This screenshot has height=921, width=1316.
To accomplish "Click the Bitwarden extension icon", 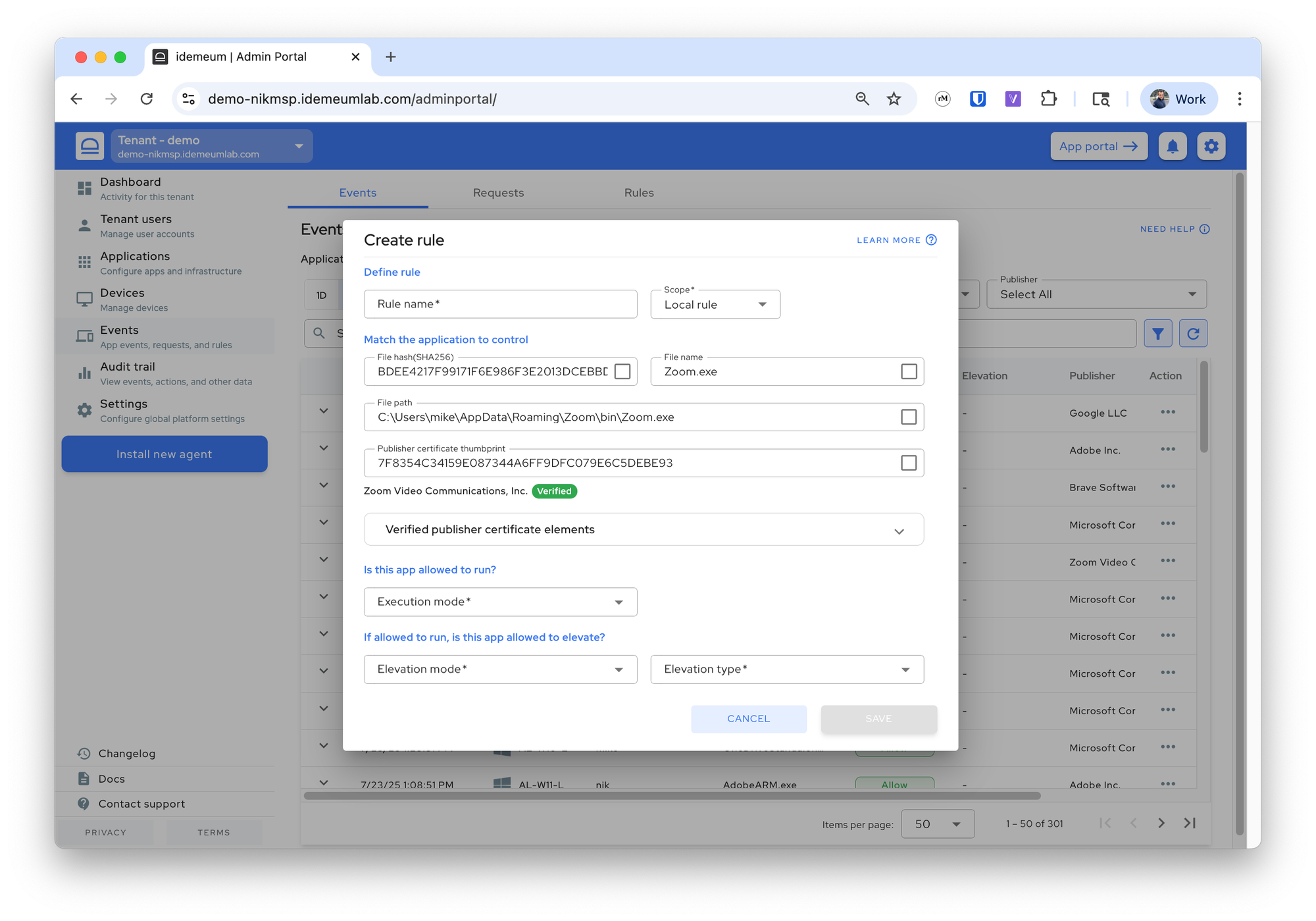I will (978, 99).
